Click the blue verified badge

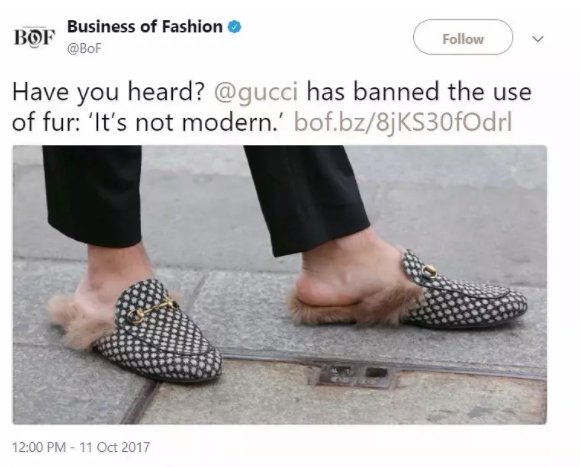234,27
